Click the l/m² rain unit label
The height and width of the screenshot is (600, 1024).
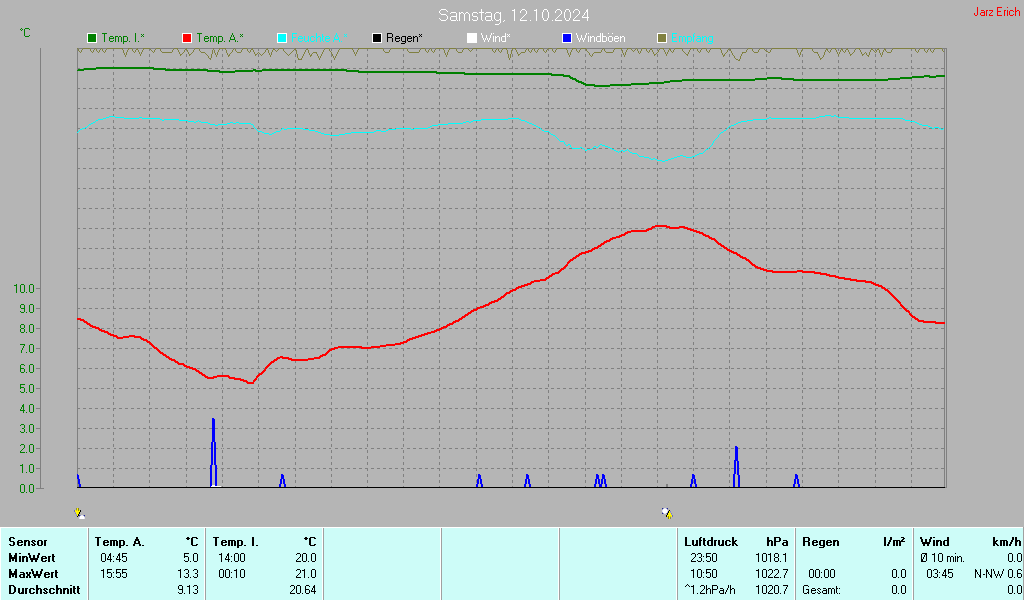pos(894,542)
